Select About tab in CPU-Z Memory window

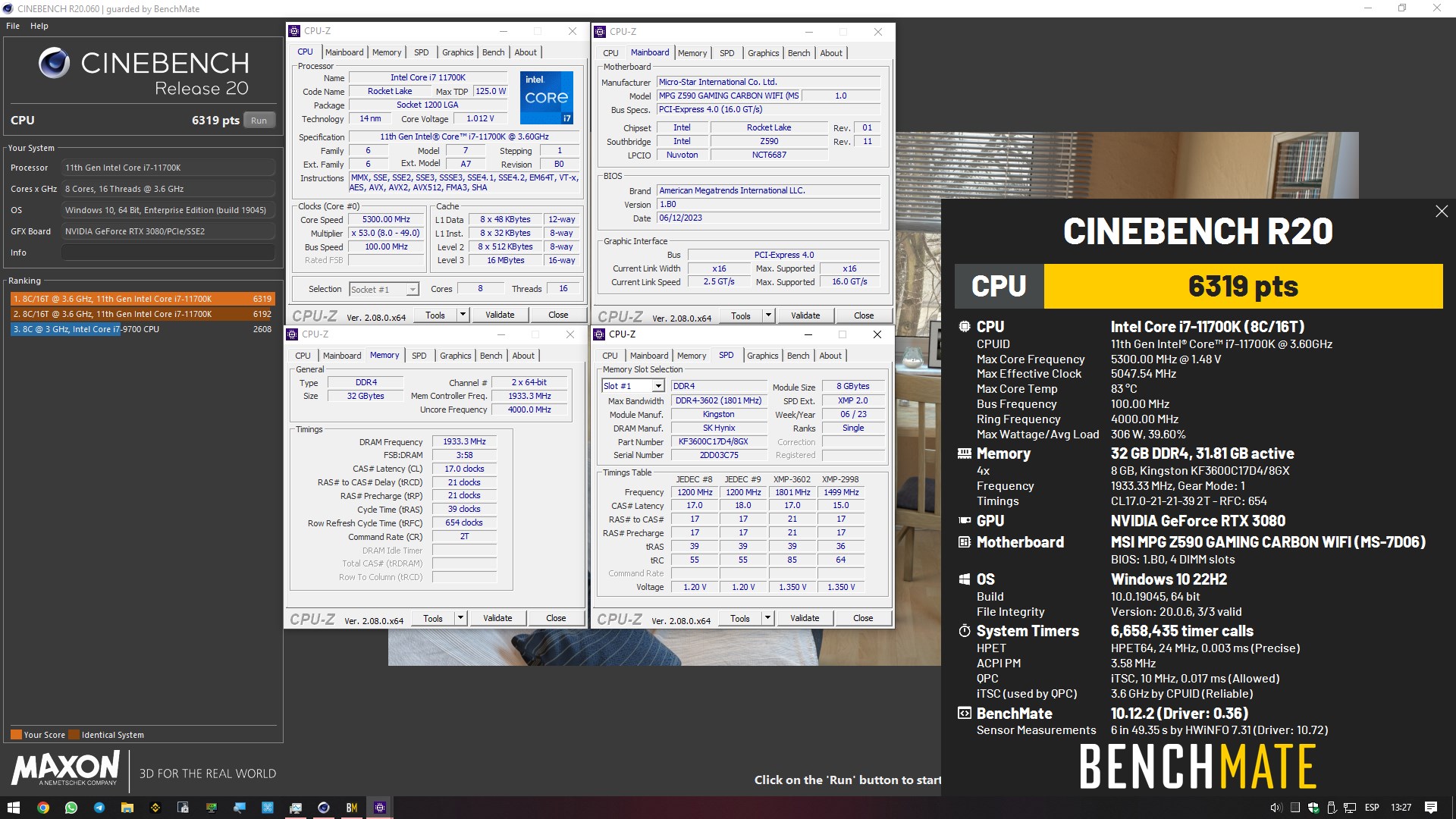click(x=523, y=356)
